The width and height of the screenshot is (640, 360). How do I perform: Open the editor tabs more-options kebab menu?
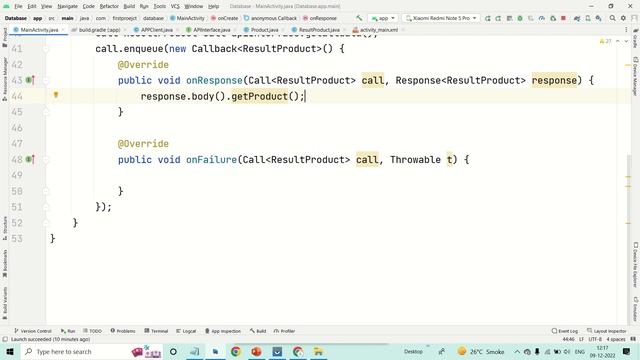[626, 30]
